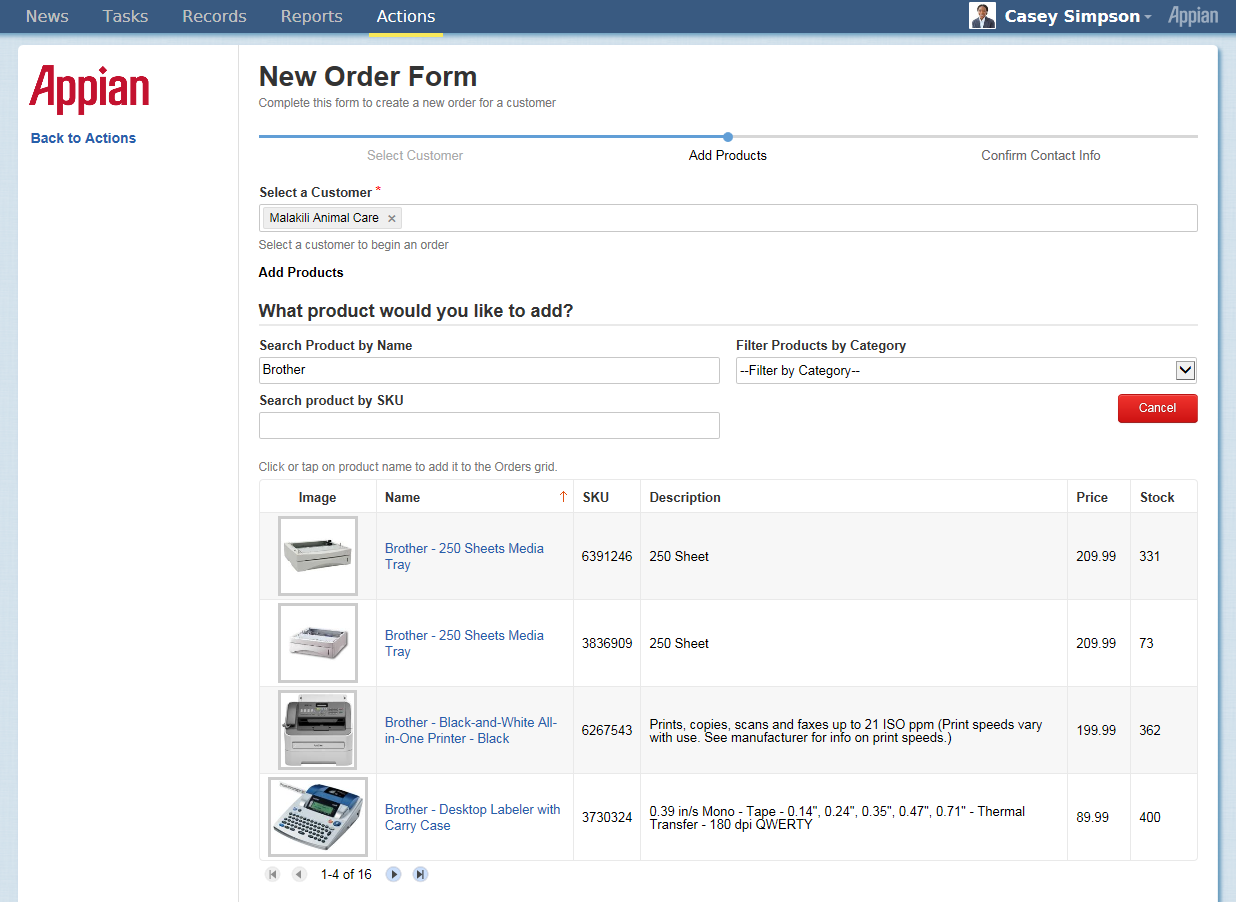
Task: Switch to the Records tab
Action: (214, 17)
